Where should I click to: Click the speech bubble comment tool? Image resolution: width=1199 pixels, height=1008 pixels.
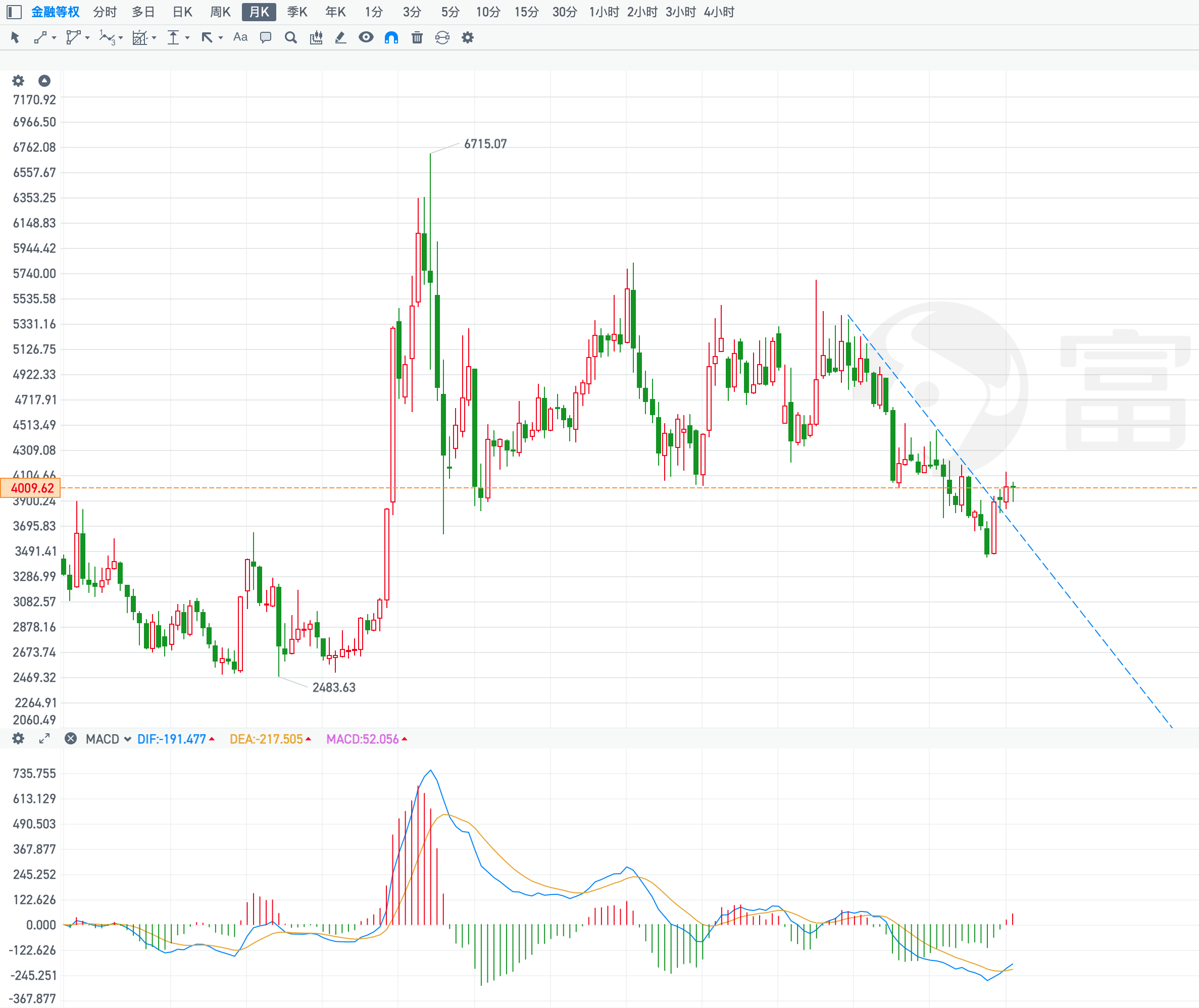point(265,38)
